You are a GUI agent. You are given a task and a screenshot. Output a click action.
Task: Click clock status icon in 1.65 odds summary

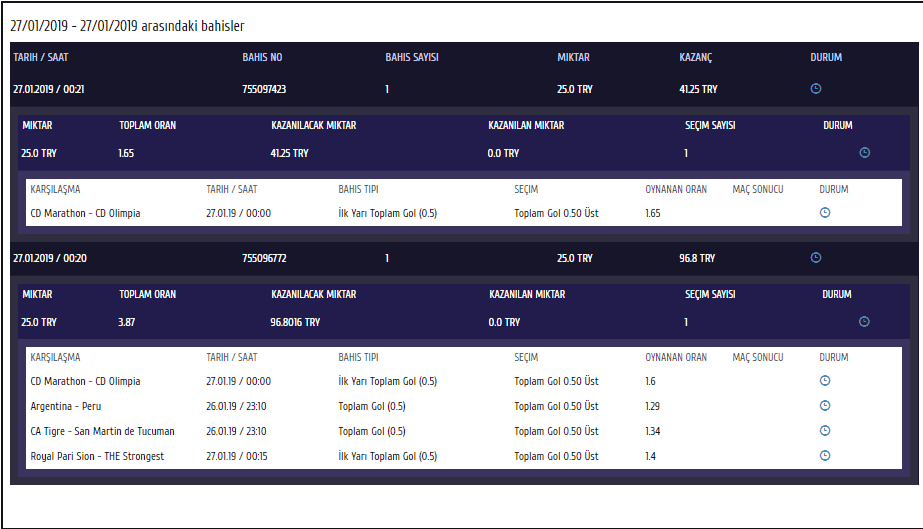tap(865, 153)
